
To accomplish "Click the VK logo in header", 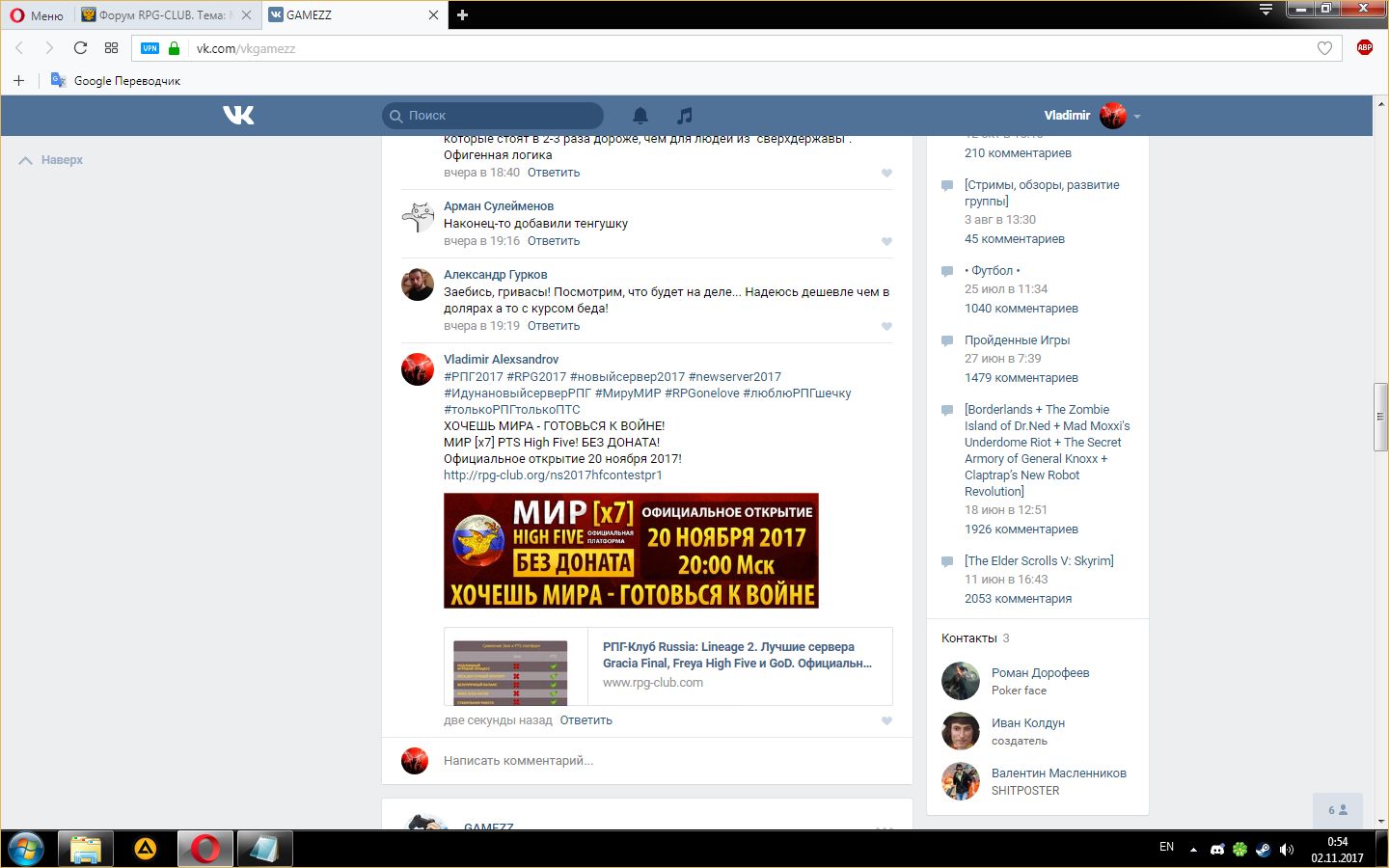I will (238, 116).
